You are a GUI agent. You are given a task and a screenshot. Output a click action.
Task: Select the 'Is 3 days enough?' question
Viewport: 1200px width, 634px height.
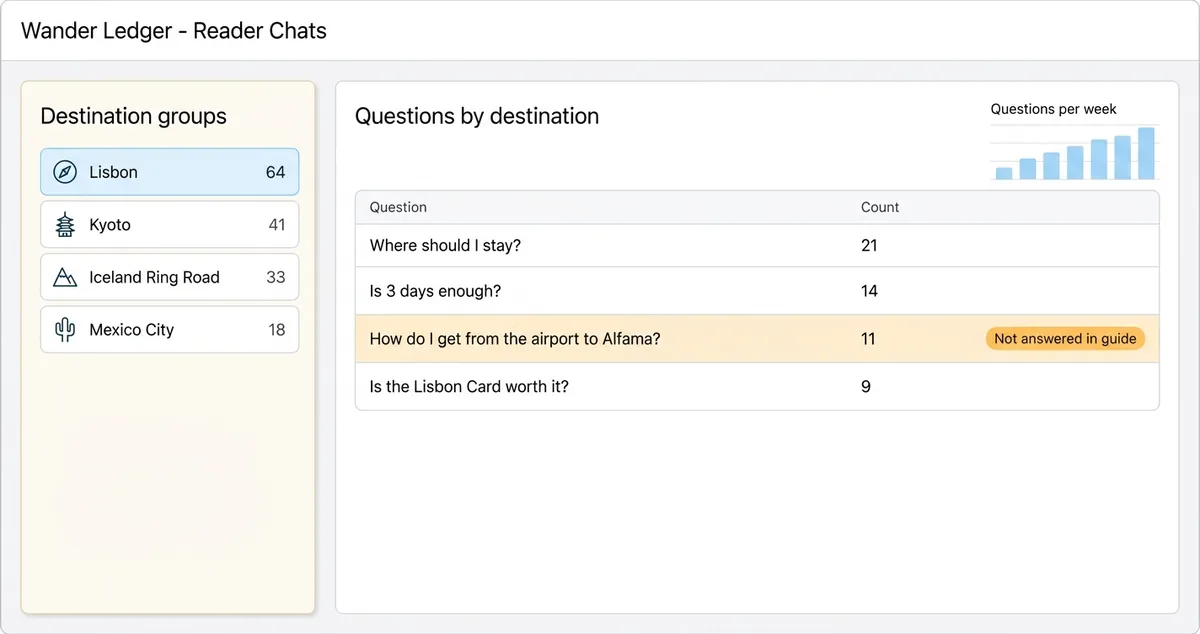click(x=757, y=291)
